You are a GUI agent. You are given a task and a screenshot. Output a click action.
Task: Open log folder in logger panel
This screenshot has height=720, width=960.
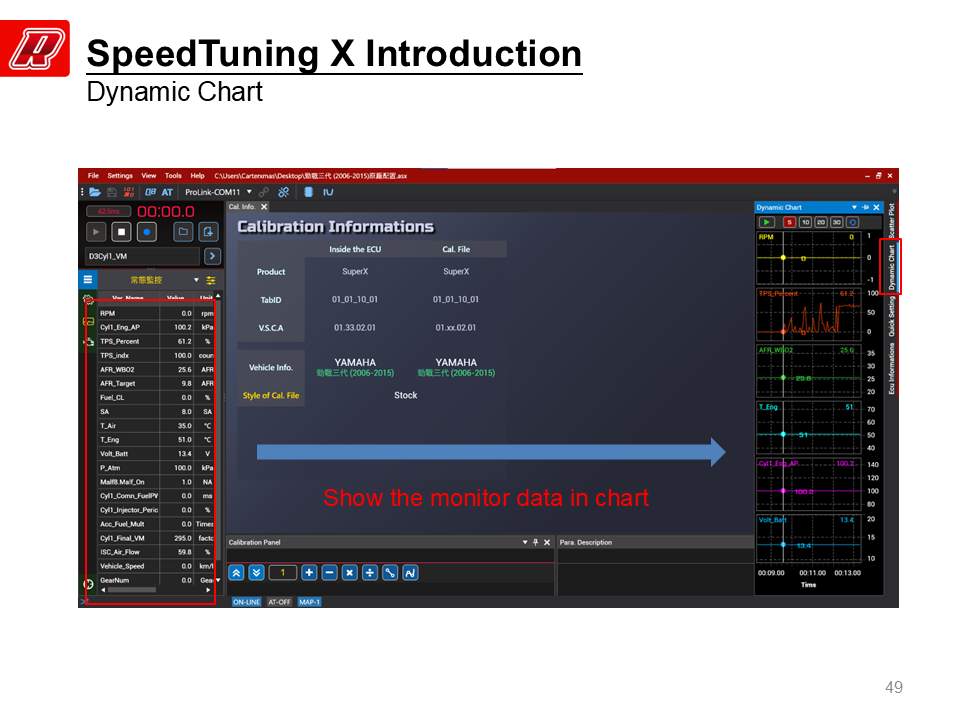tap(182, 232)
